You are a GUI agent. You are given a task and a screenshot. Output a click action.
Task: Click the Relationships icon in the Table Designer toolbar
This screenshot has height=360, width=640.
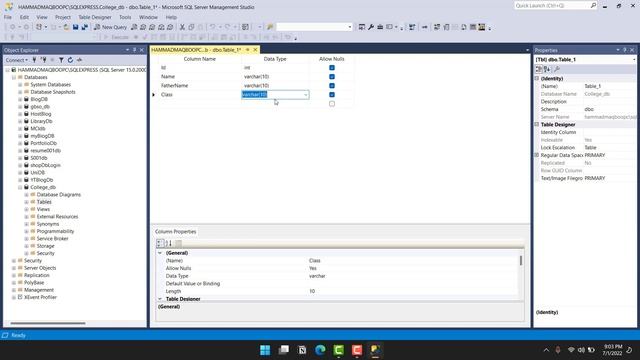(437, 27)
